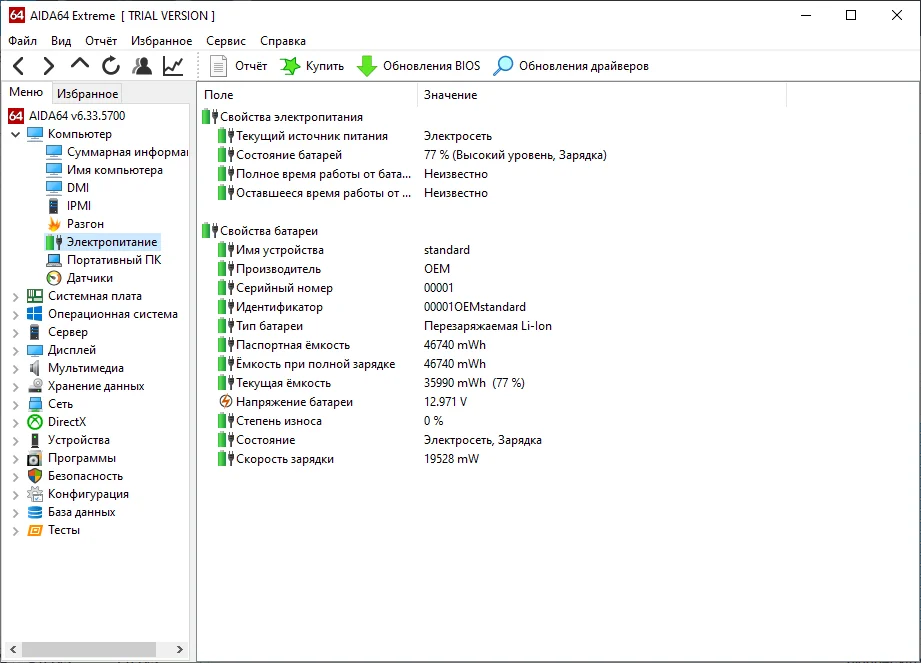Click the IPMI server icon
Screen dimensions: 921x663
pyautogui.click(x=53, y=206)
